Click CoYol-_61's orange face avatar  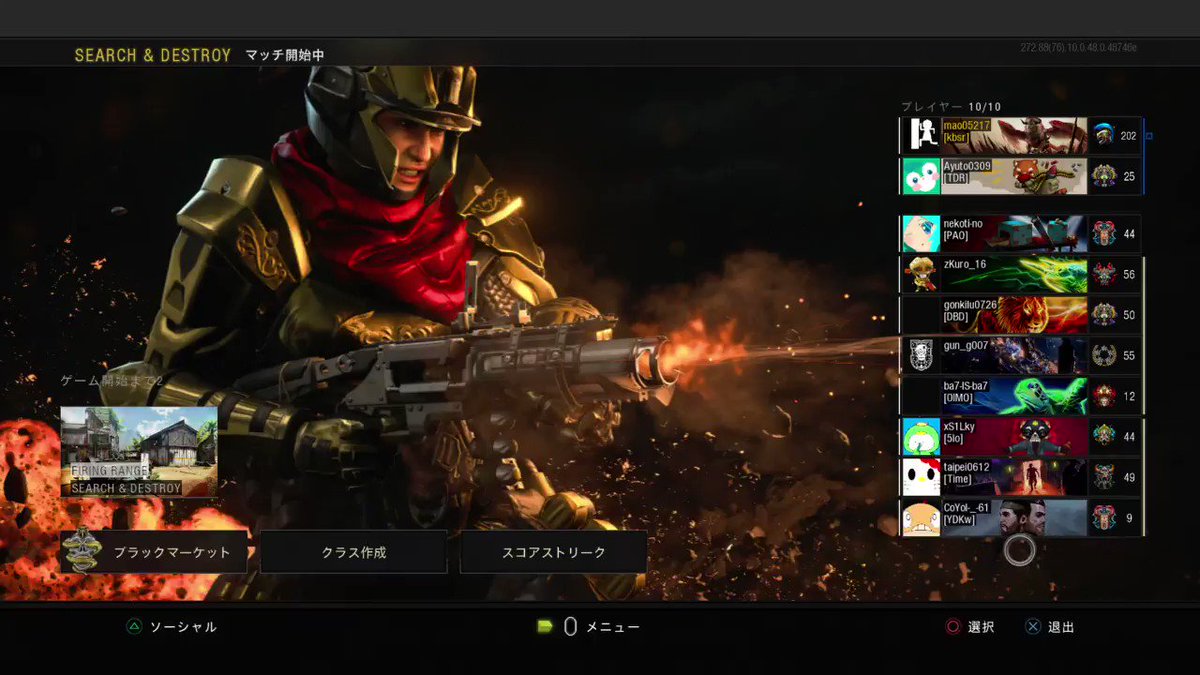tap(921, 518)
